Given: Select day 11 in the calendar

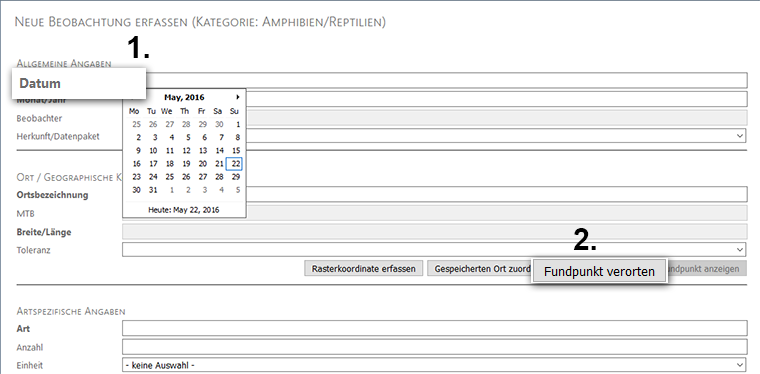Looking at the screenshot, I should pos(170,151).
